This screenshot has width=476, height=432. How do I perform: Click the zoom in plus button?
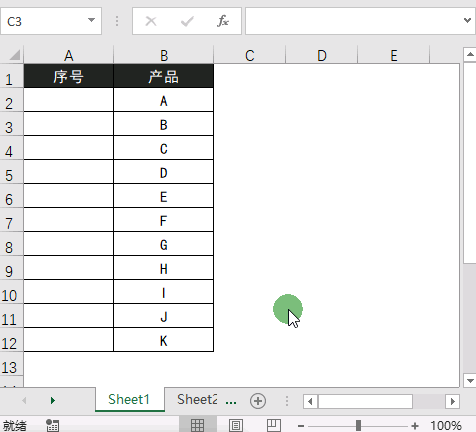[415, 426]
